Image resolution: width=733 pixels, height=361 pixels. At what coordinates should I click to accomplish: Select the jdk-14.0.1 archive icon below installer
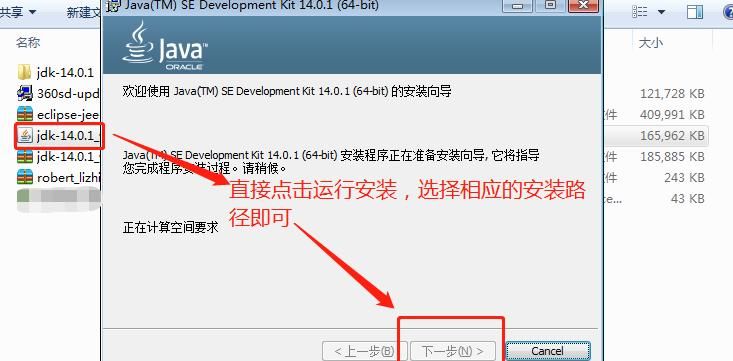pos(24,156)
